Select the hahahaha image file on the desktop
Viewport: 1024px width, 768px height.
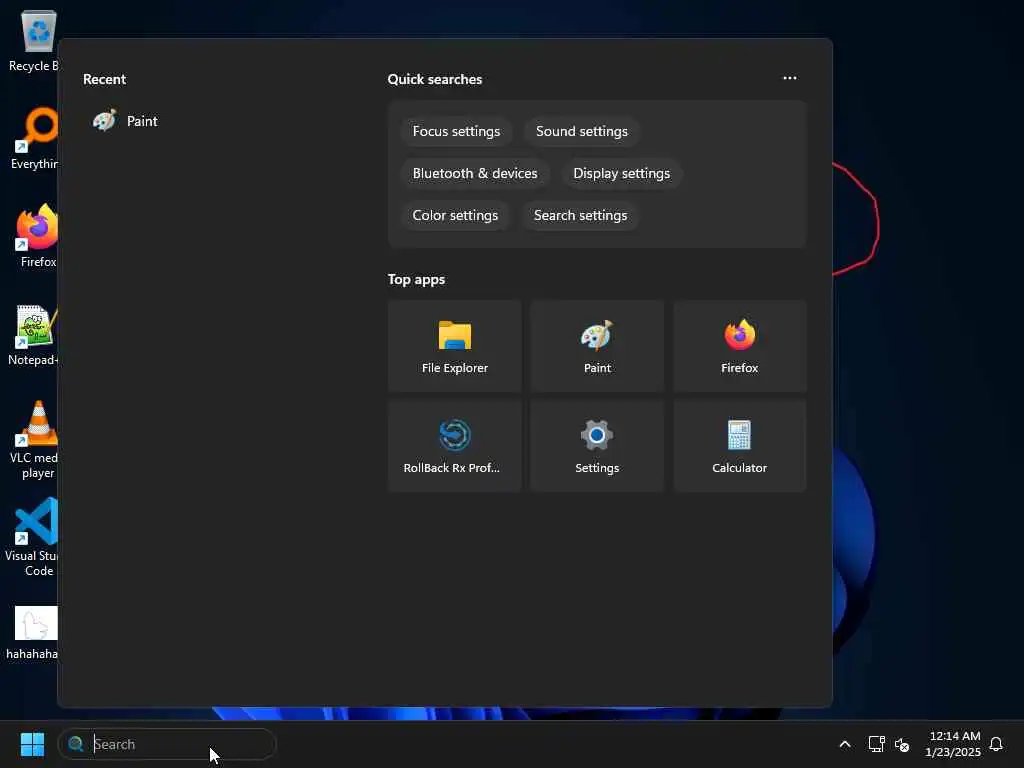click(33, 632)
